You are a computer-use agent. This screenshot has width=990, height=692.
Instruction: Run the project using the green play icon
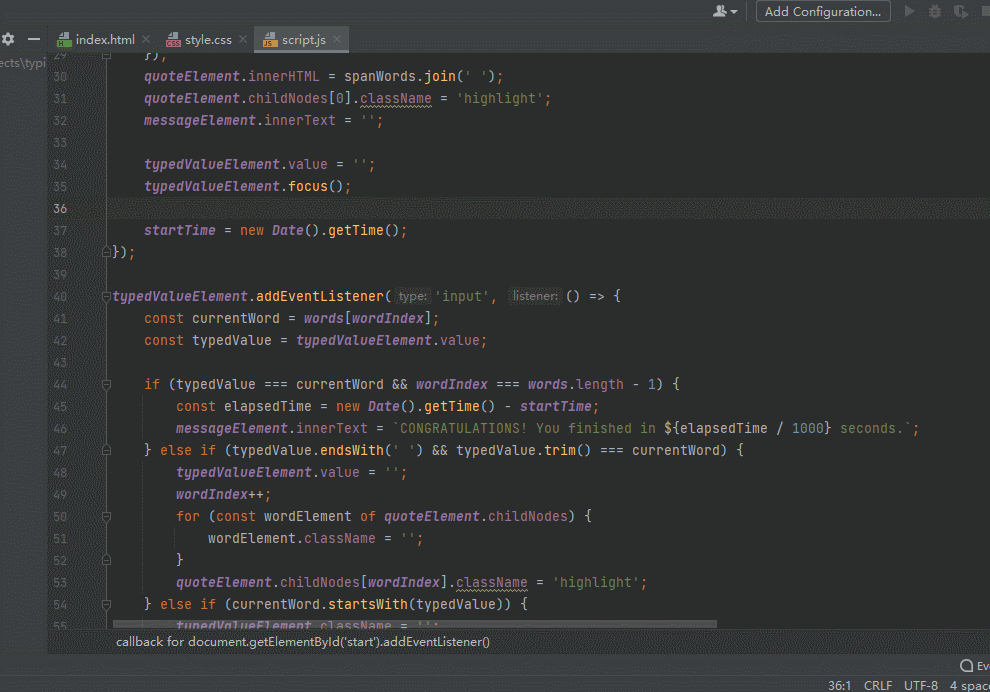(910, 11)
